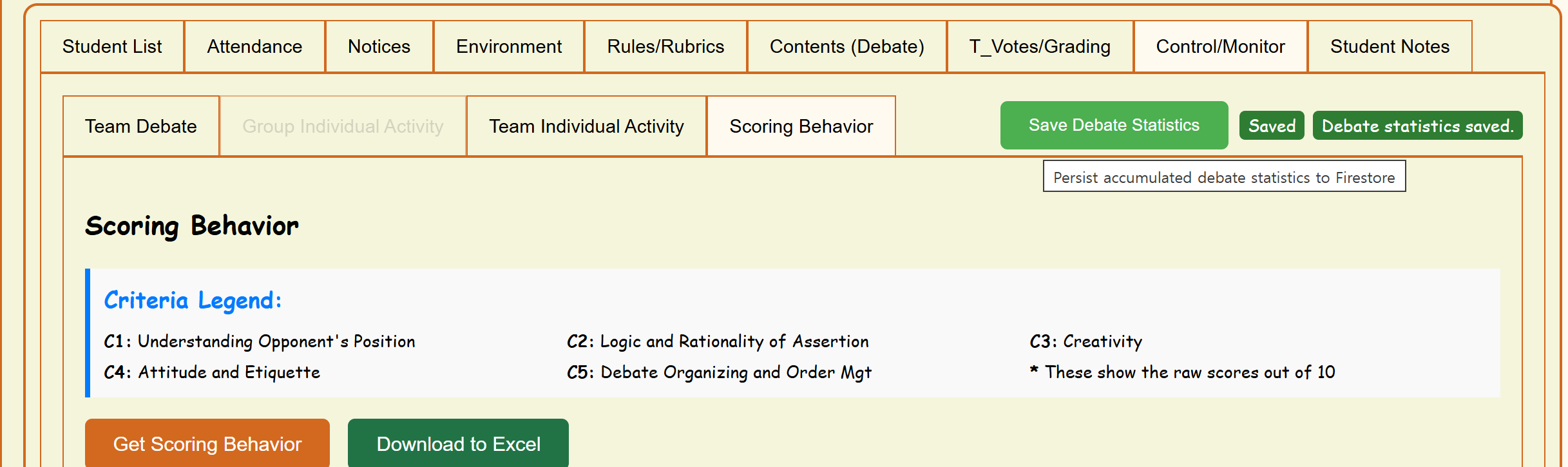This screenshot has width=1568, height=467.
Task: Switch to the Attendance tab
Action: click(x=254, y=46)
